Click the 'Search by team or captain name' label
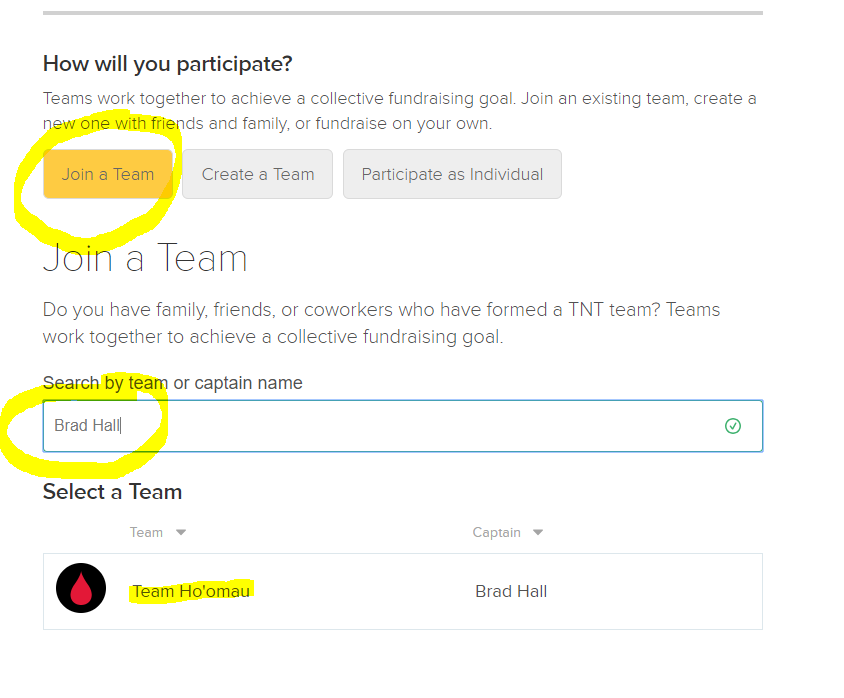 coord(172,383)
